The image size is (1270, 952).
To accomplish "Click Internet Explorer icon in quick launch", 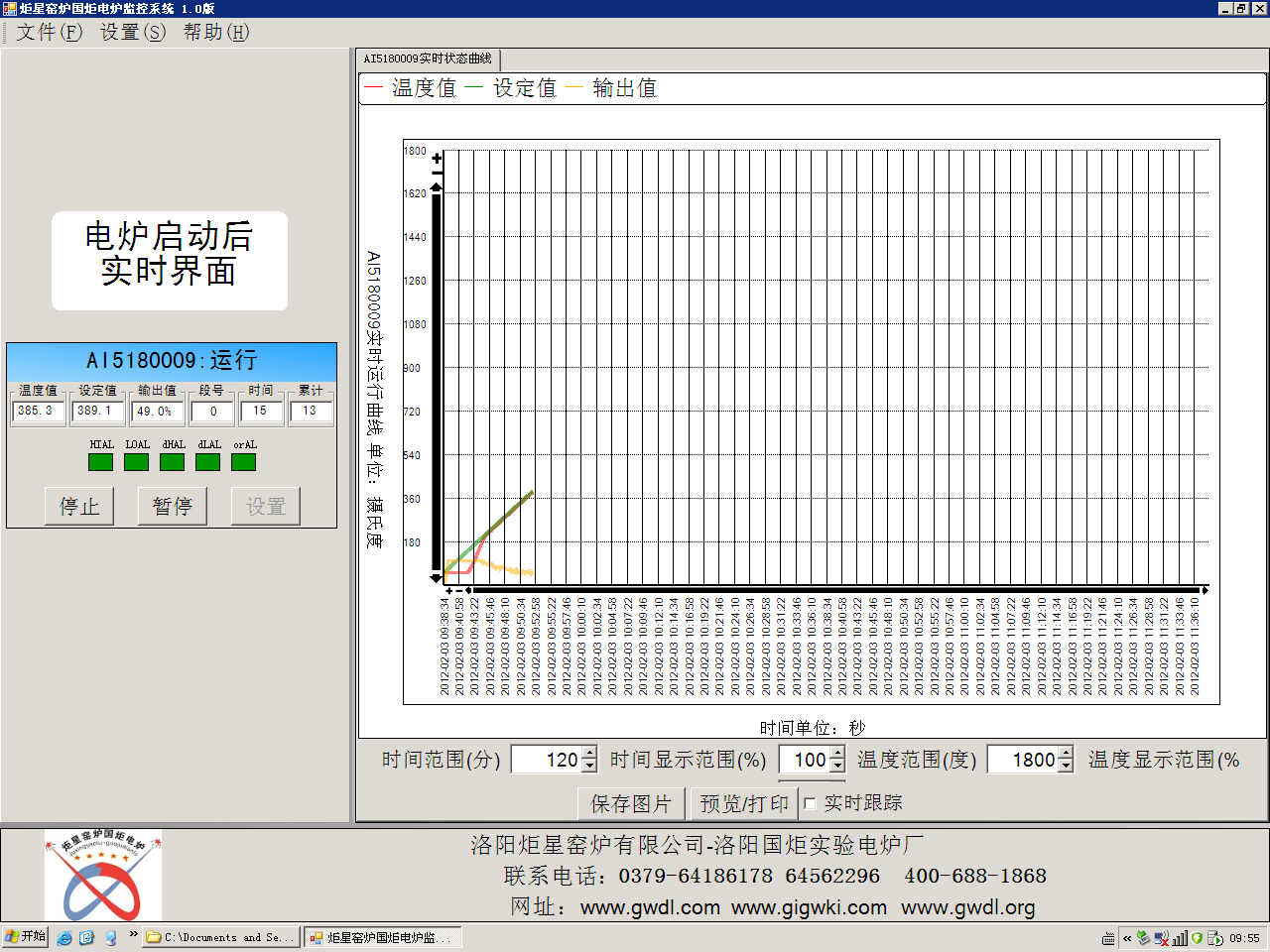I will [64, 937].
